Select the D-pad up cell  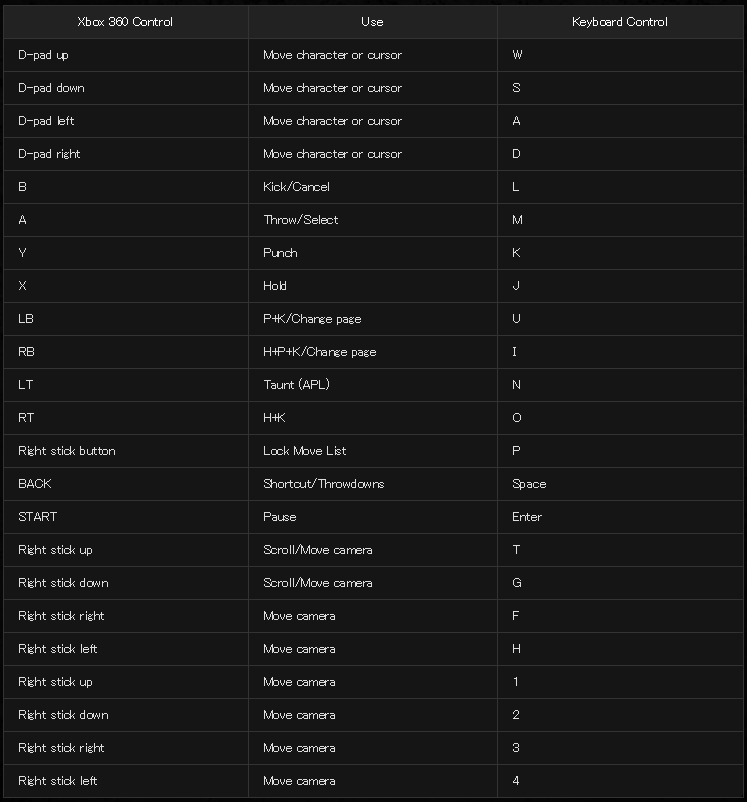[43, 55]
